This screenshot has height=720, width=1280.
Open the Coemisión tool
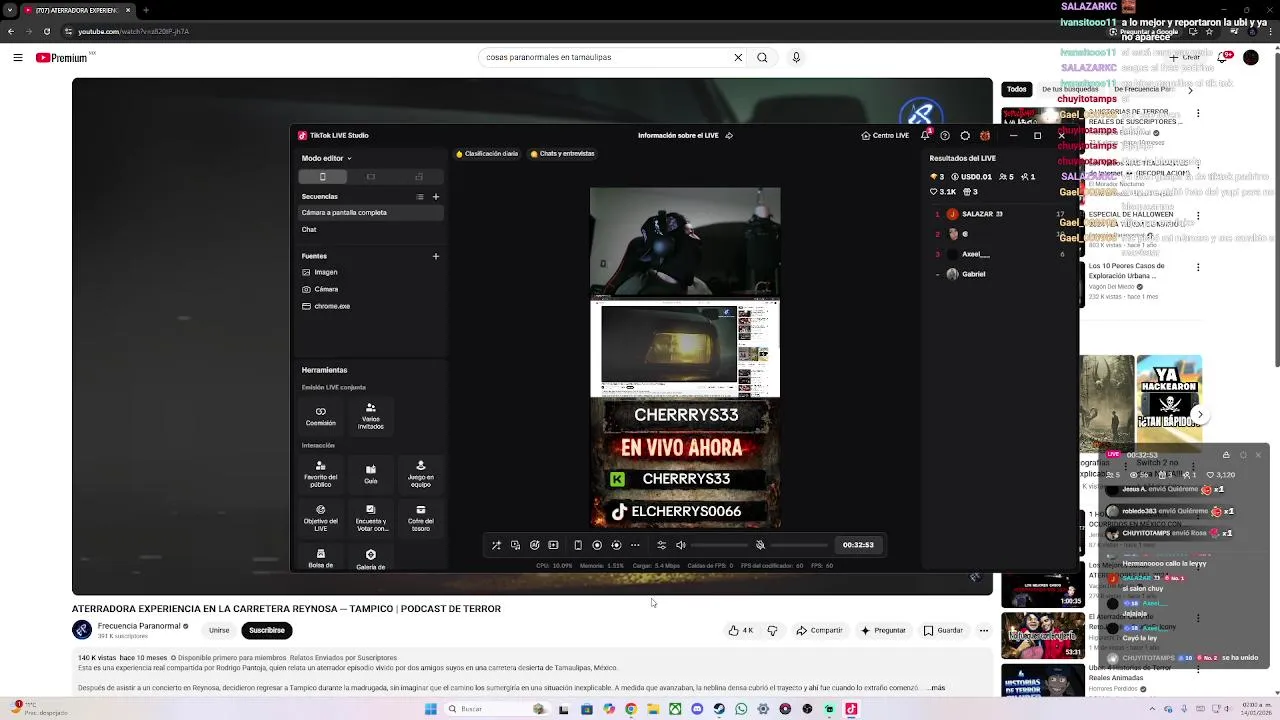[x=321, y=416]
